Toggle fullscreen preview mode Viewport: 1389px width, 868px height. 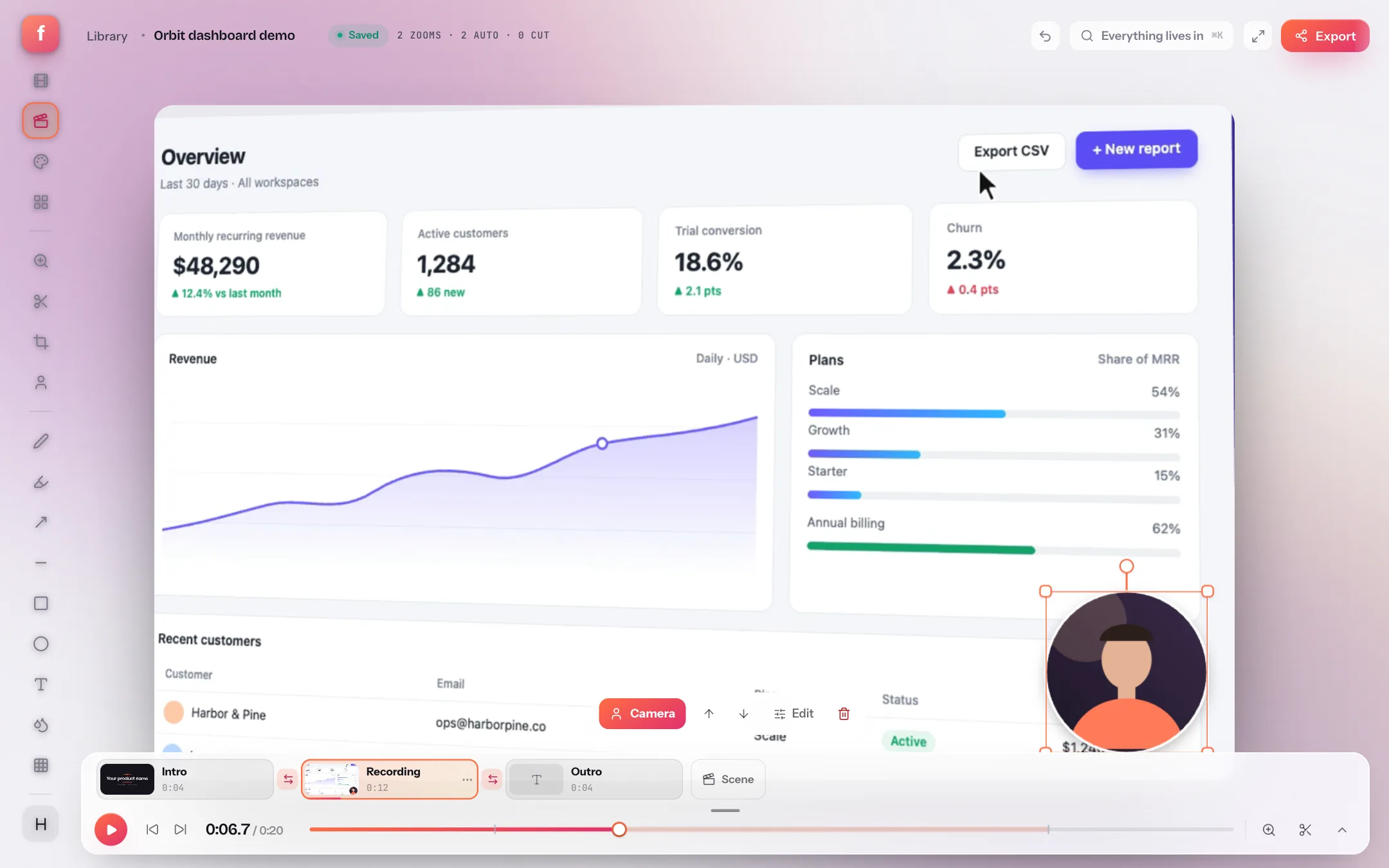(1258, 36)
